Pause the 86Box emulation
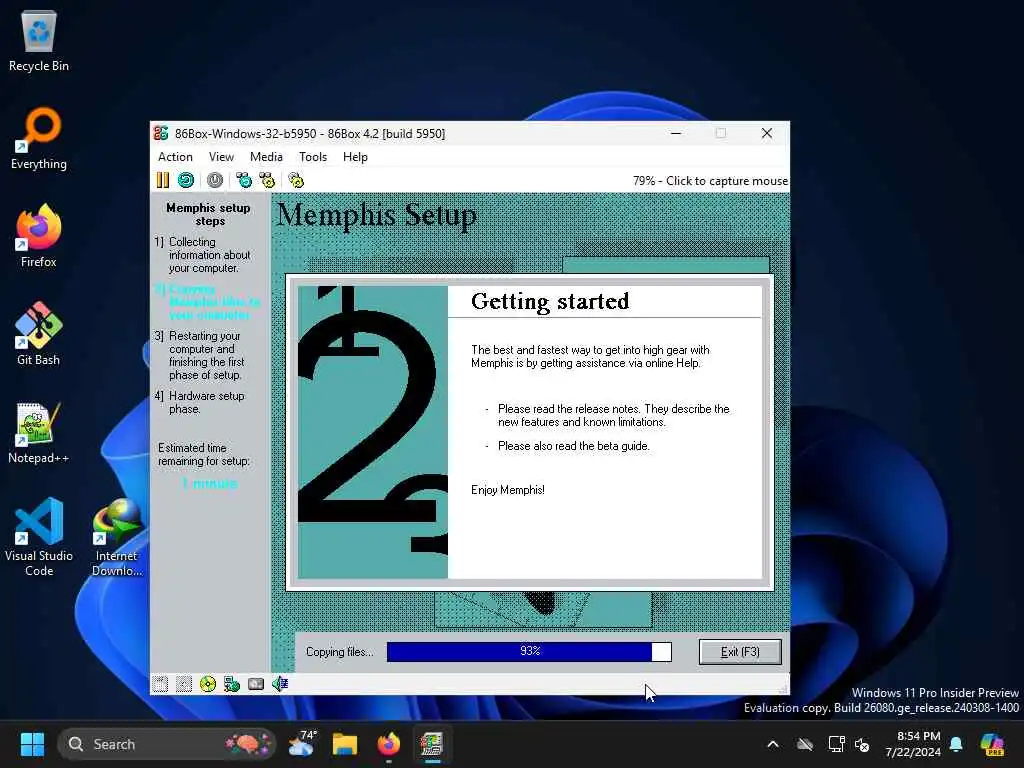The height and width of the screenshot is (768, 1024). click(163, 180)
